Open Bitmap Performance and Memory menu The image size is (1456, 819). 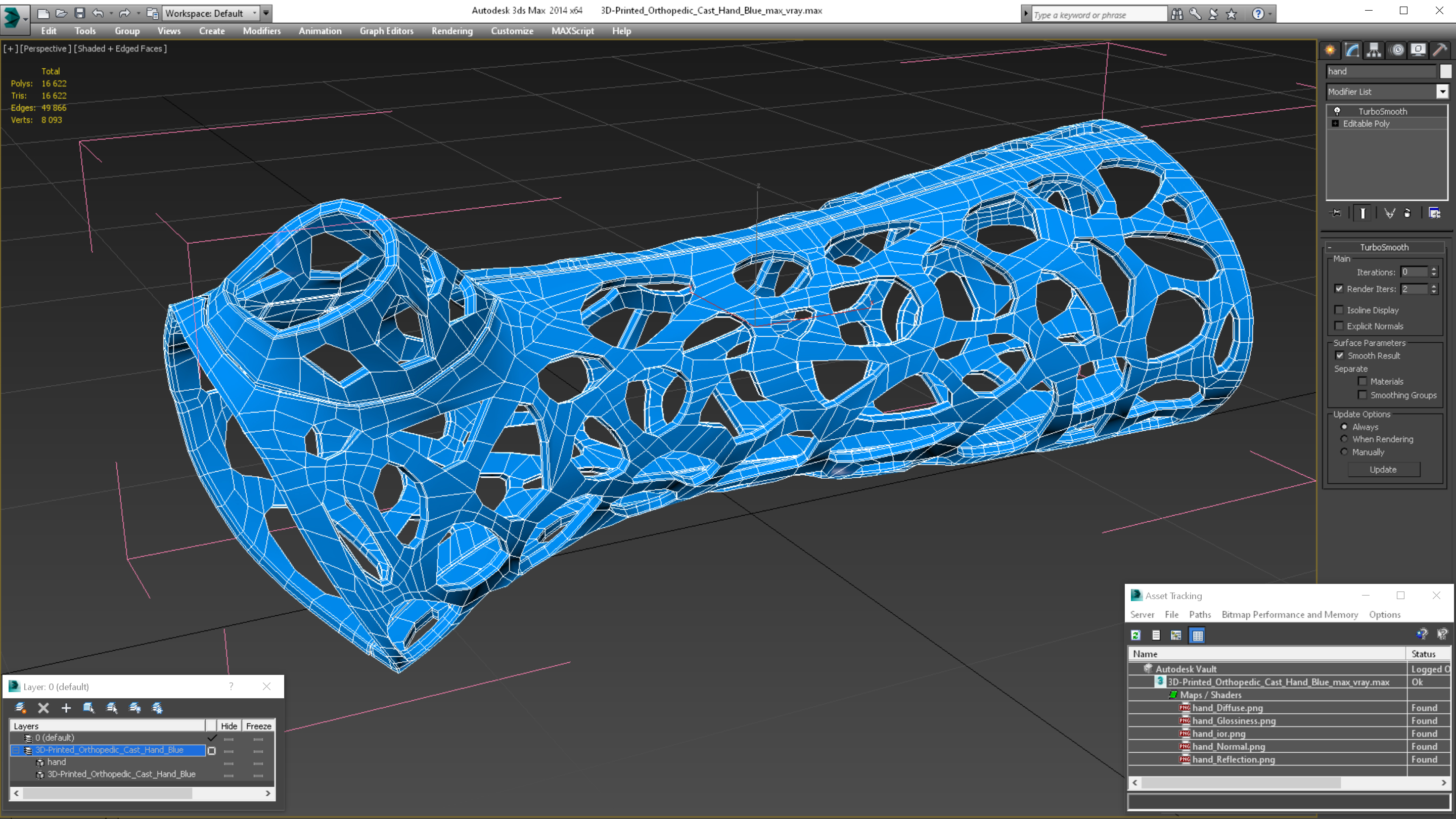[x=1290, y=614]
